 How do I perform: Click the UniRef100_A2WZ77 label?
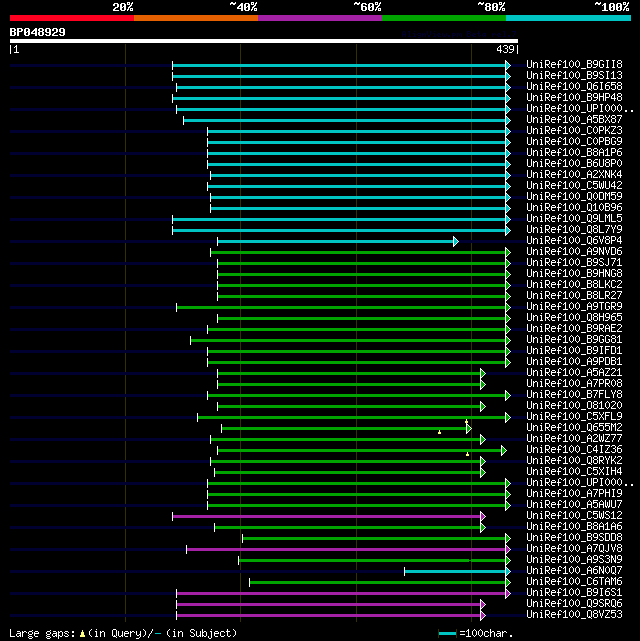(x=574, y=439)
